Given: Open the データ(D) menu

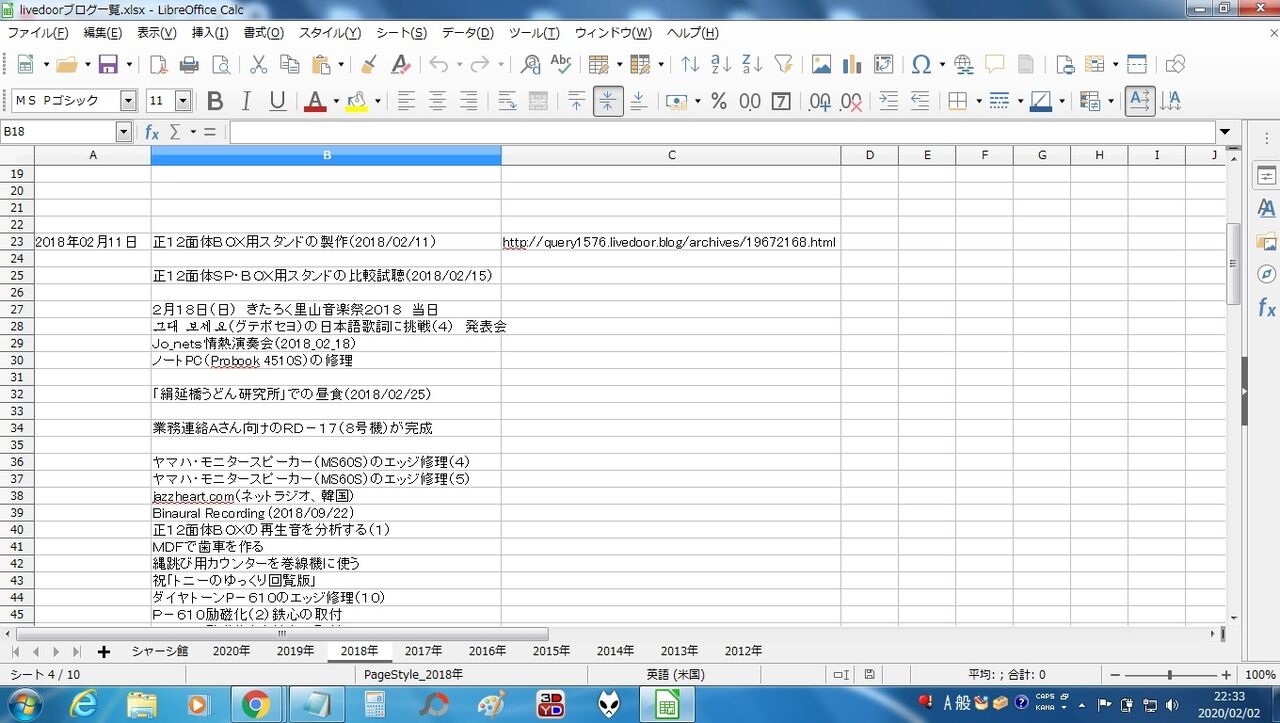Looking at the screenshot, I should [x=468, y=33].
